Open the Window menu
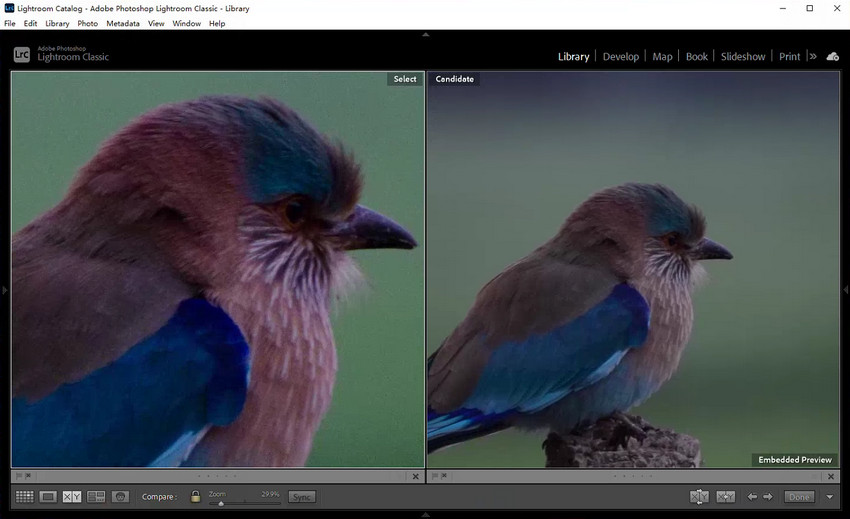This screenshot has width=850, height=519. 186,23
